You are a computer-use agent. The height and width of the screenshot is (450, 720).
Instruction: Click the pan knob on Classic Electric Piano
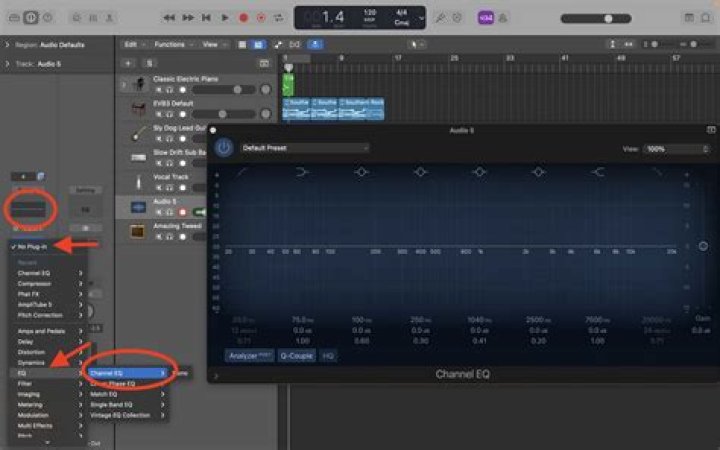[265, 90]
